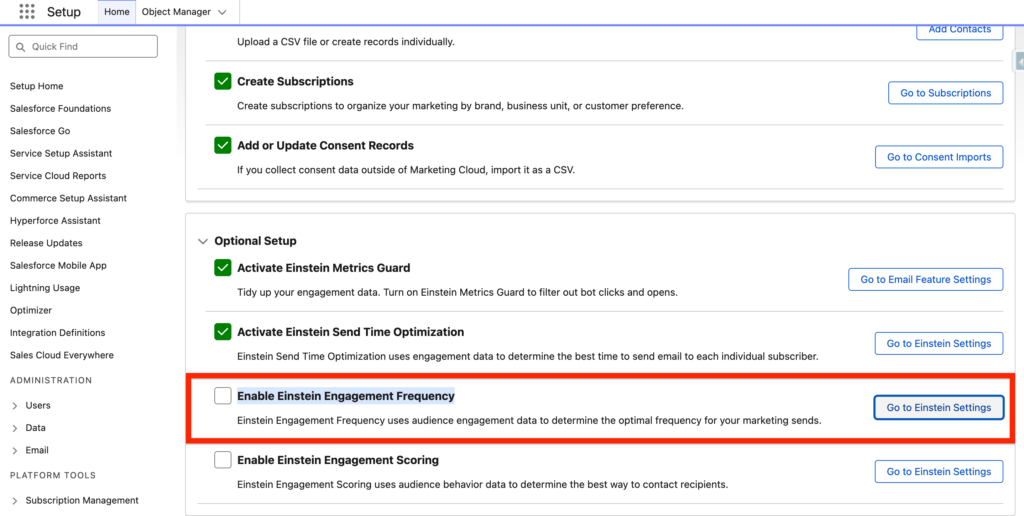Click the Go to Subscriptions button

[x=945, y=93]
